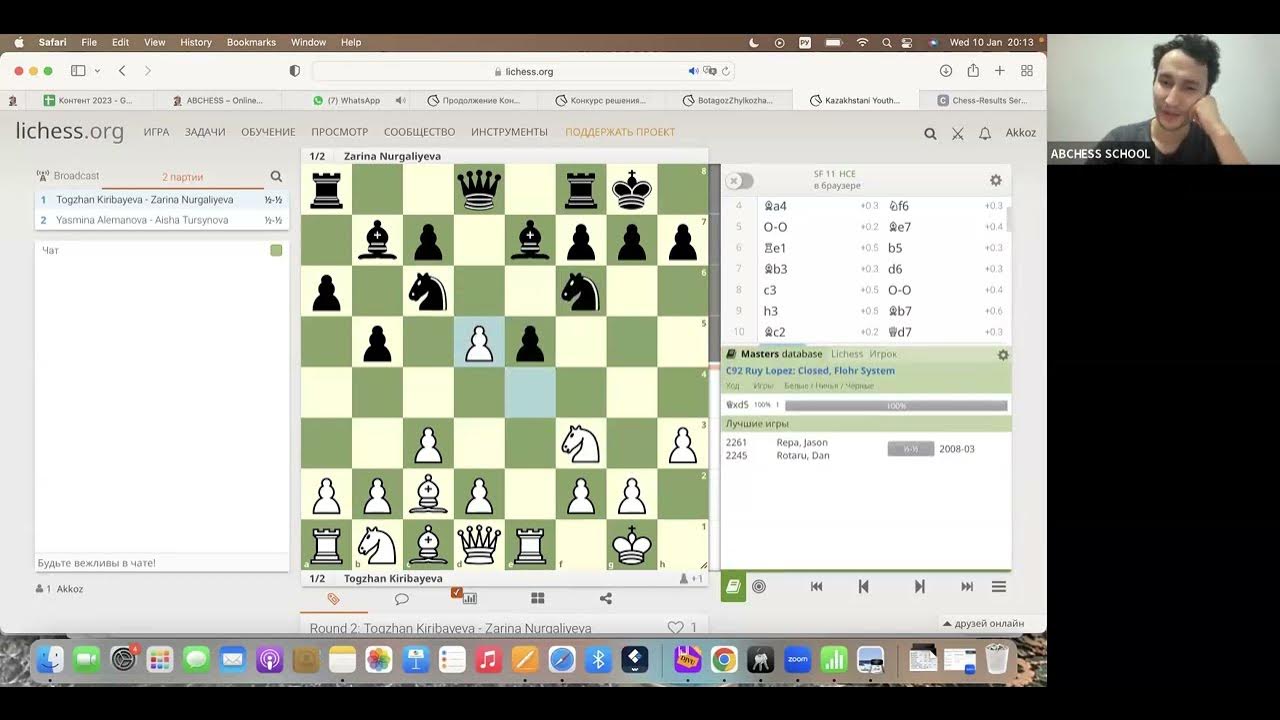Switch explorer to Игрок database
Image resolution: width=1280 pixels, height=720 pixels.
883,354
